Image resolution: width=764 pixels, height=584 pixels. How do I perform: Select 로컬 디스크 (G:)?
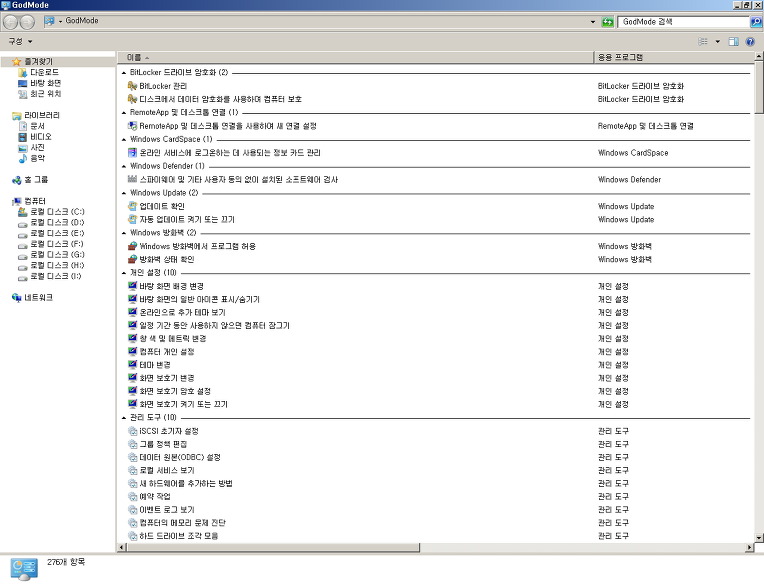(x=57, y=254)
